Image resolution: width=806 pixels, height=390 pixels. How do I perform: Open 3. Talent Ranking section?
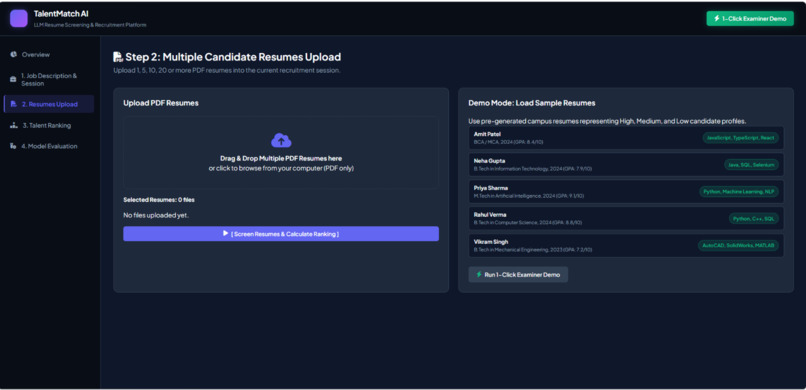point(49,125)
